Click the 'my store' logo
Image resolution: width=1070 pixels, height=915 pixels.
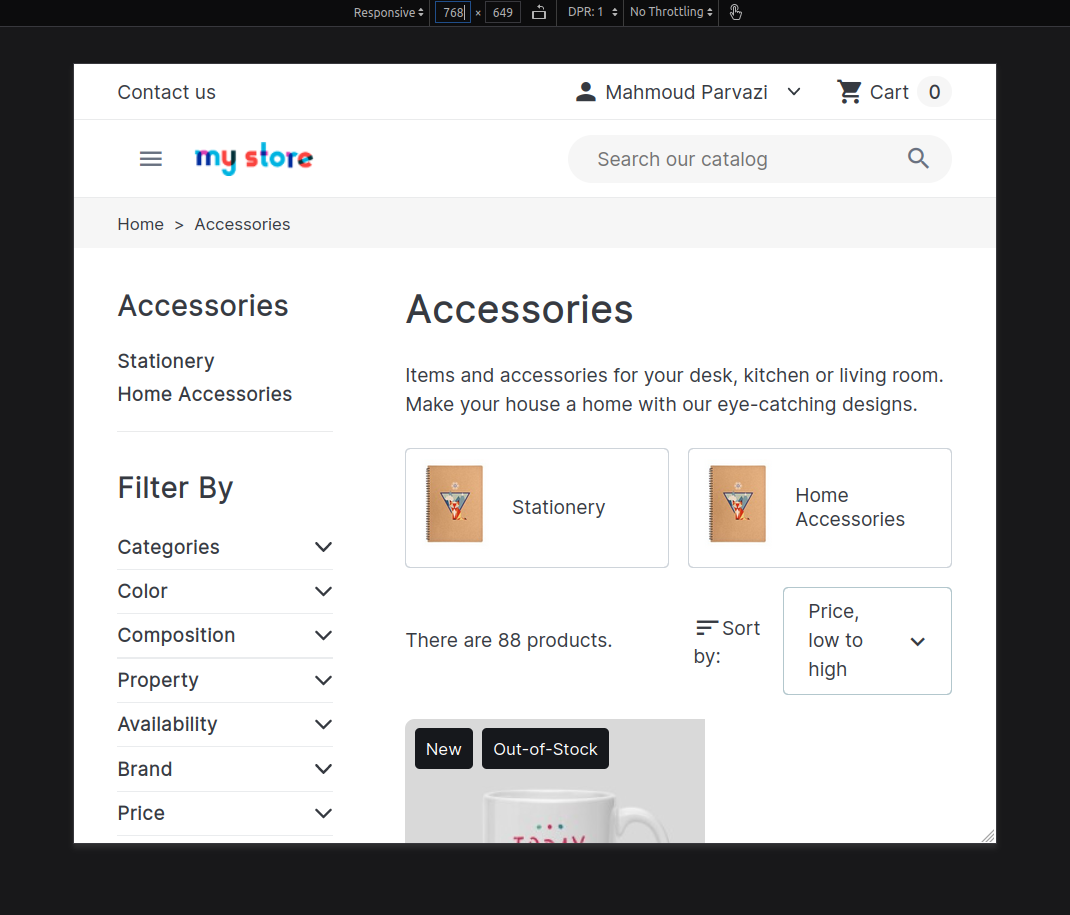pyautogui.click(x=253, y=158)
